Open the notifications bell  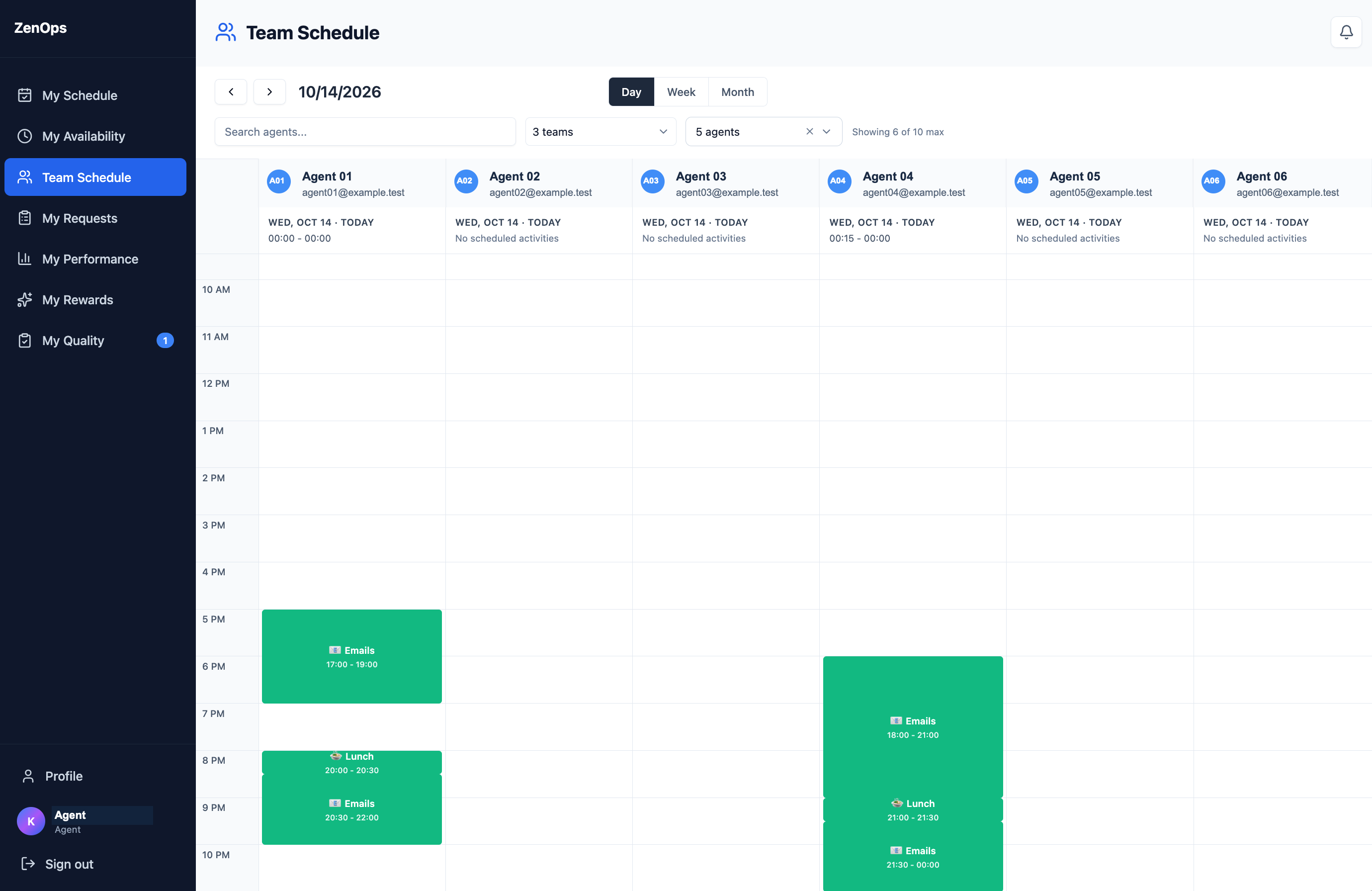click(1346, 32)
